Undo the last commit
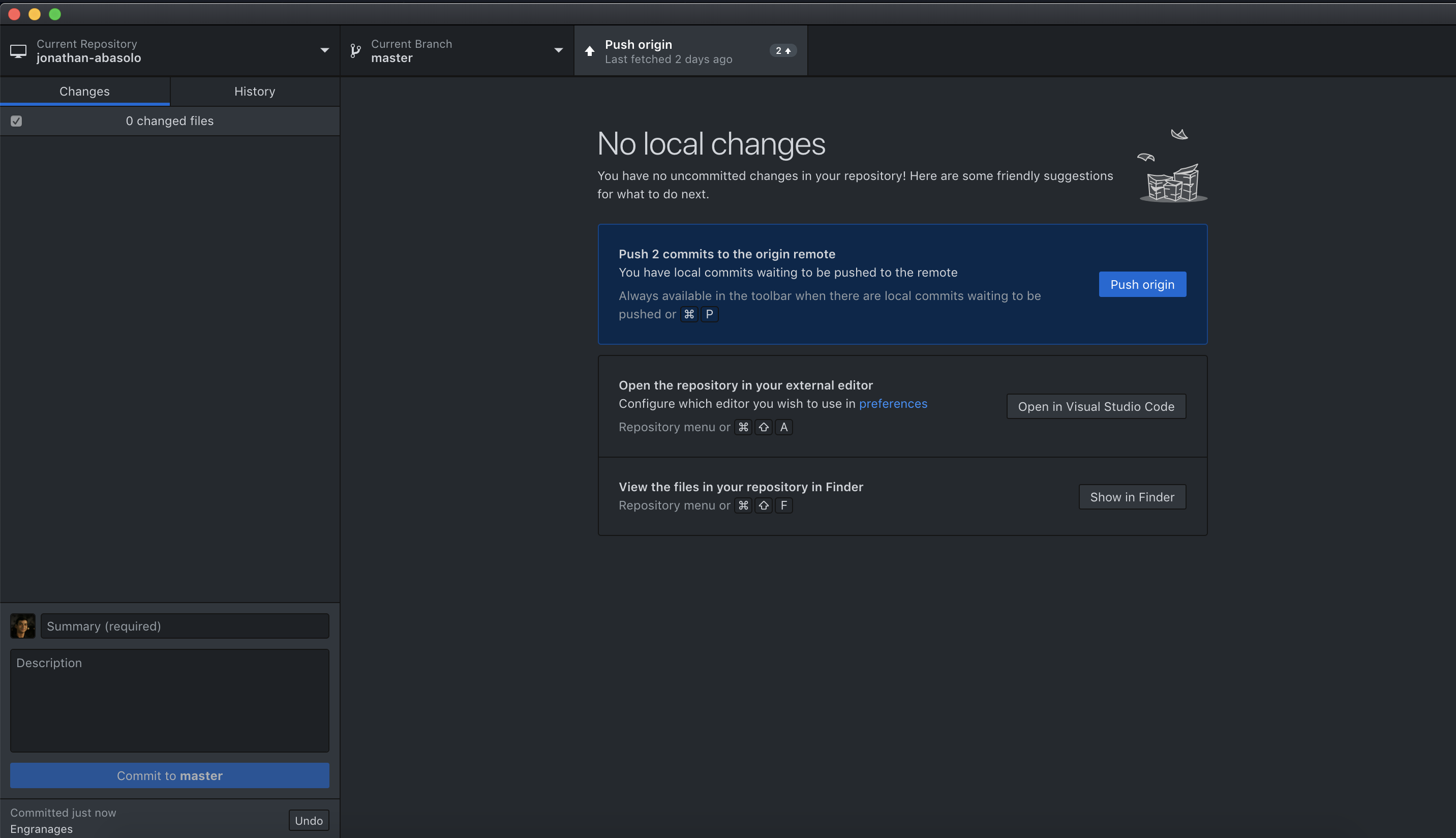The image size is (1456, 838). coord(309,821)
